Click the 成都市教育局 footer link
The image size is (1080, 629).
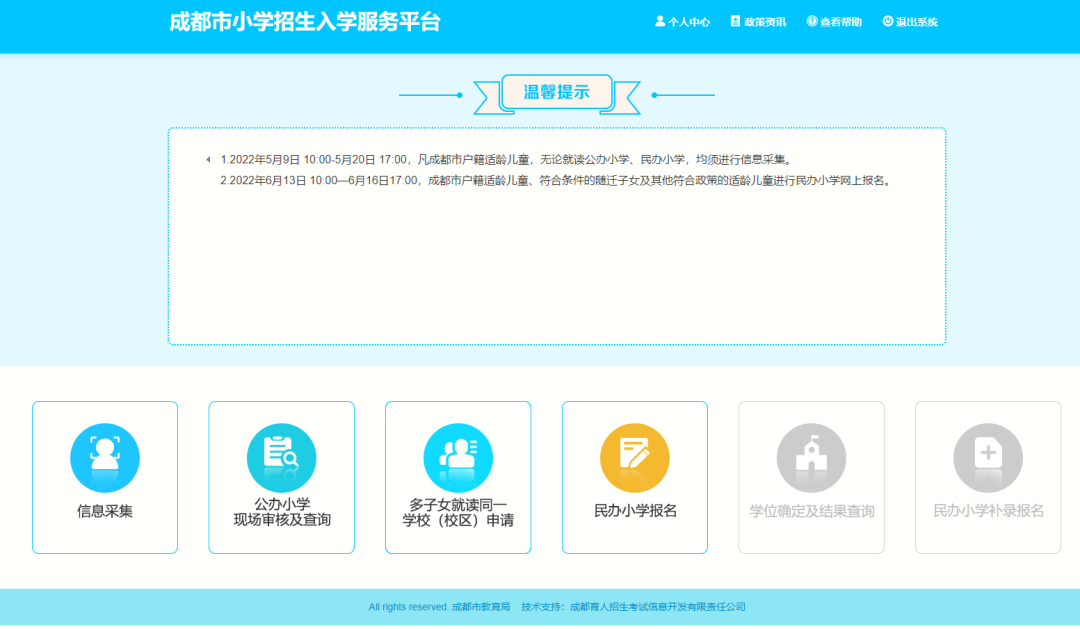(x=481, y=607)
